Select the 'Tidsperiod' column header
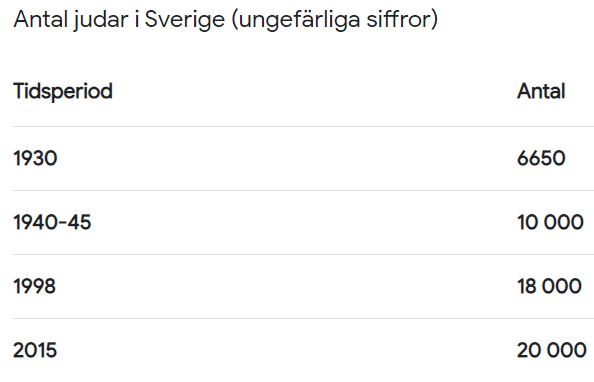 [63, 91]
